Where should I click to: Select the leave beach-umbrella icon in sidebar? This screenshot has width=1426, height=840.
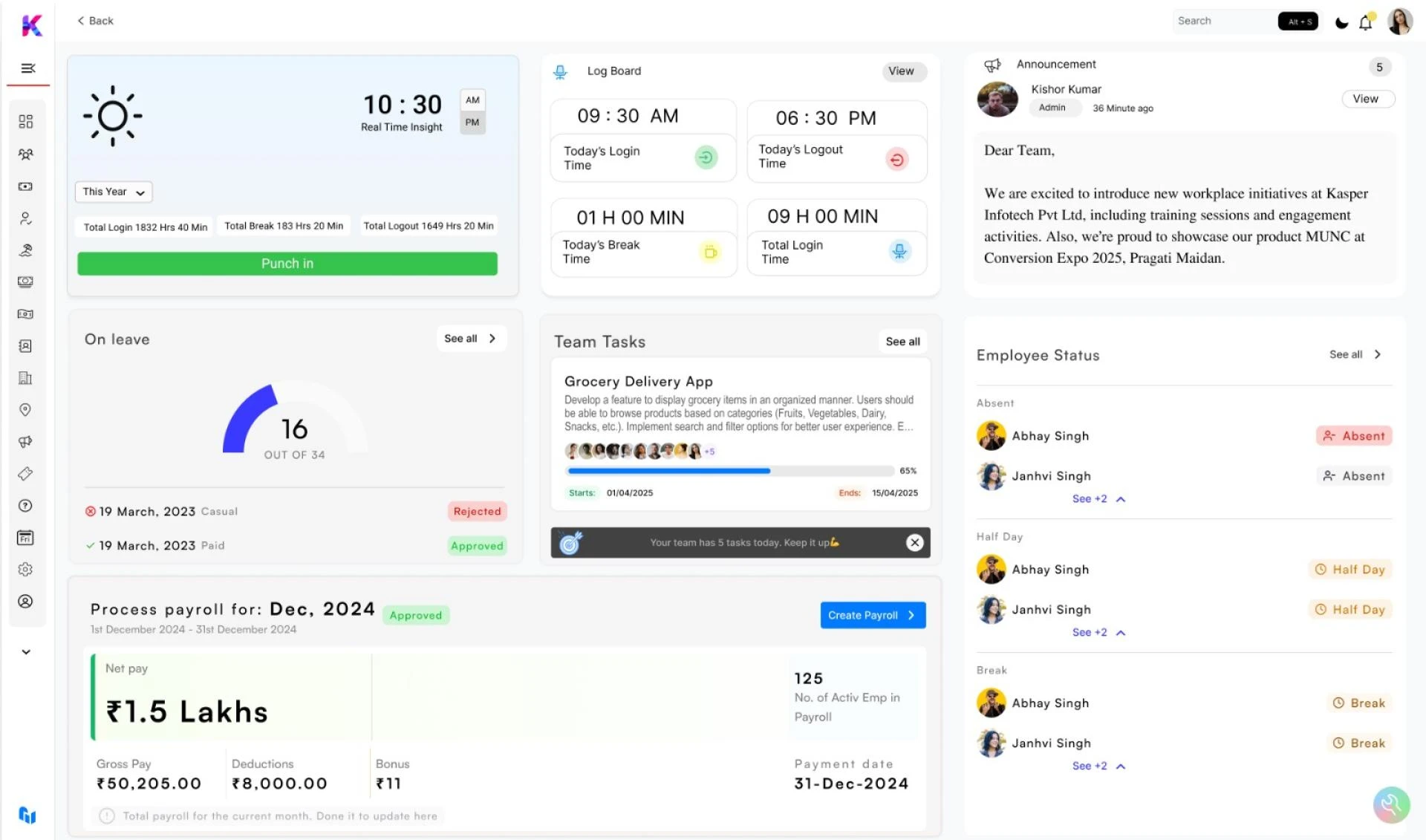click(x=26, y=250)
